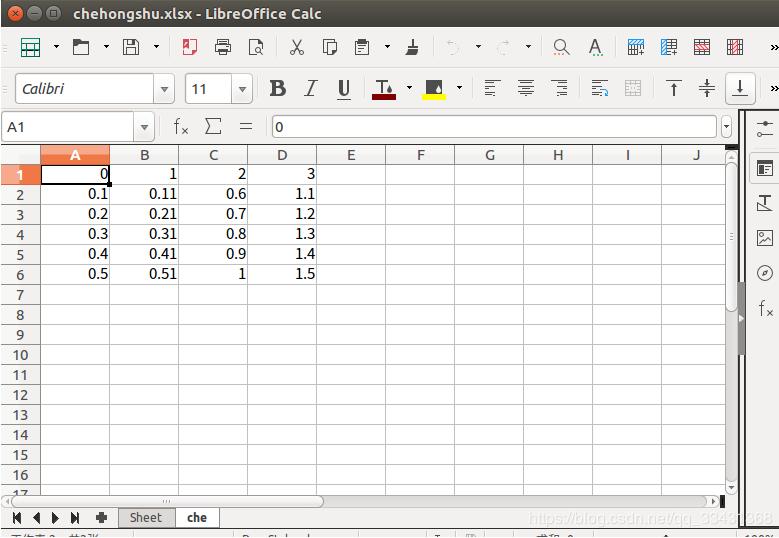Image resolution: width=779 pixels, height=538 pixels.
Task: Go to the first sheet arrow
Action: click(17, 518)
